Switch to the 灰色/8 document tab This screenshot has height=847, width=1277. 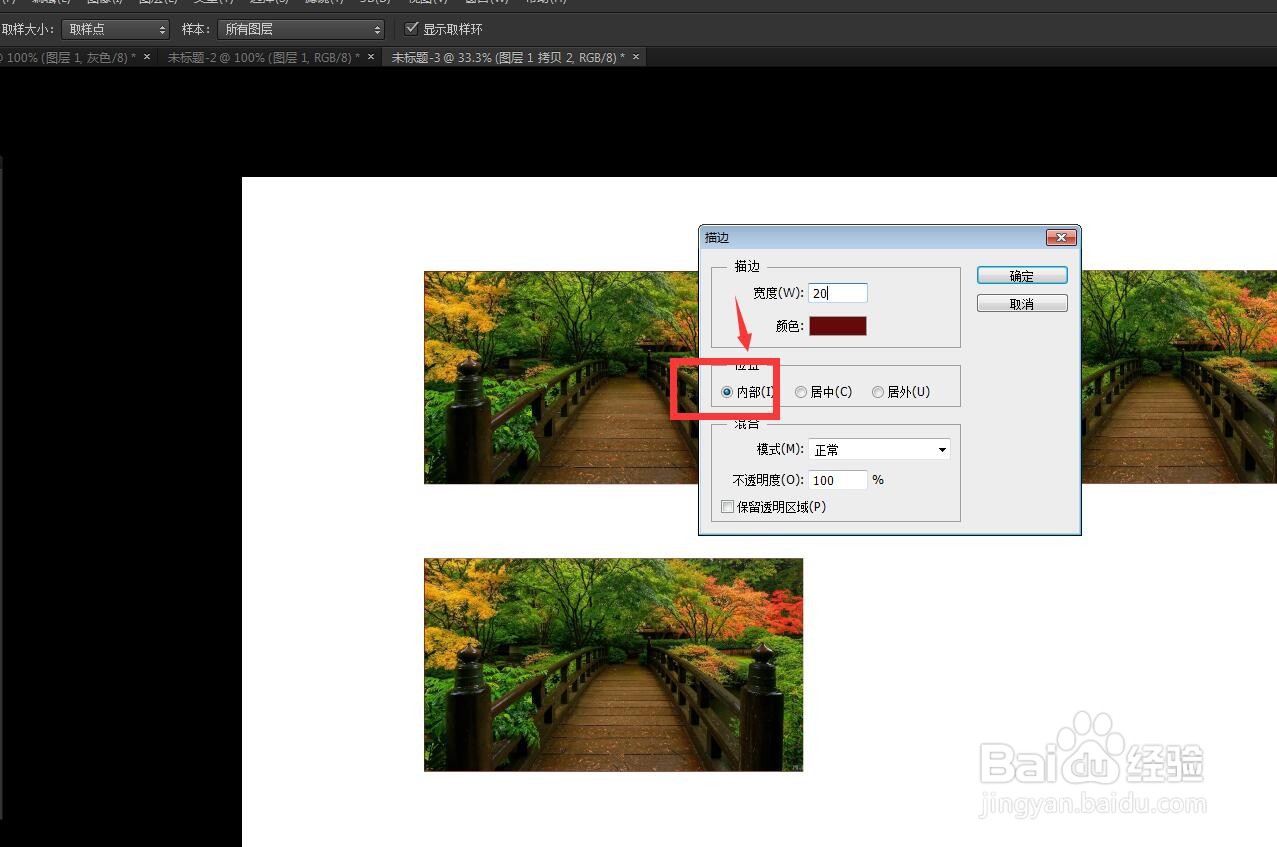[x=66, y=58]
